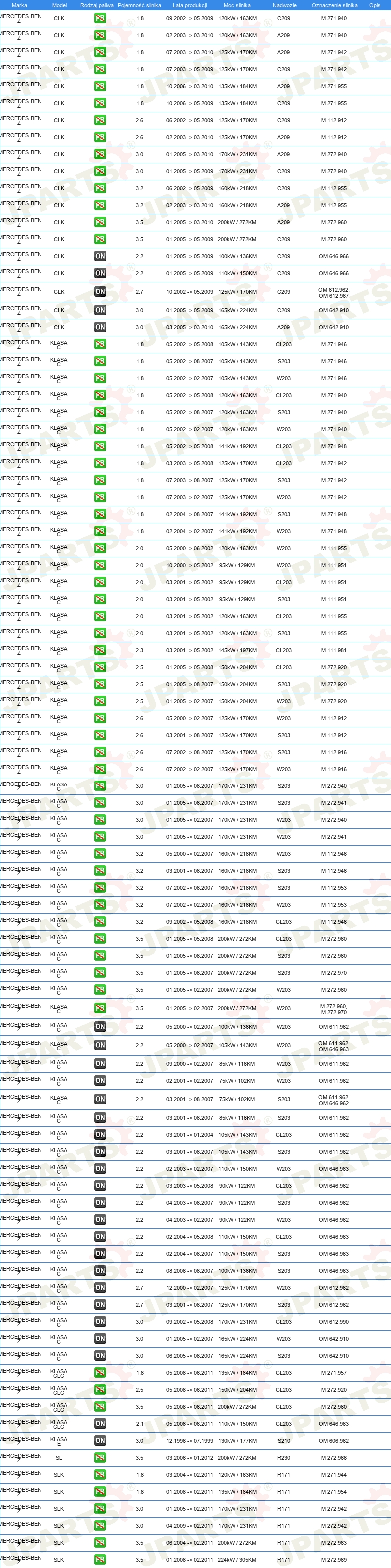Viewport: 391px width, 1568px height.
Task: Click the 2.1 engine capacity cell
Action: click(x=139, y=1423)
